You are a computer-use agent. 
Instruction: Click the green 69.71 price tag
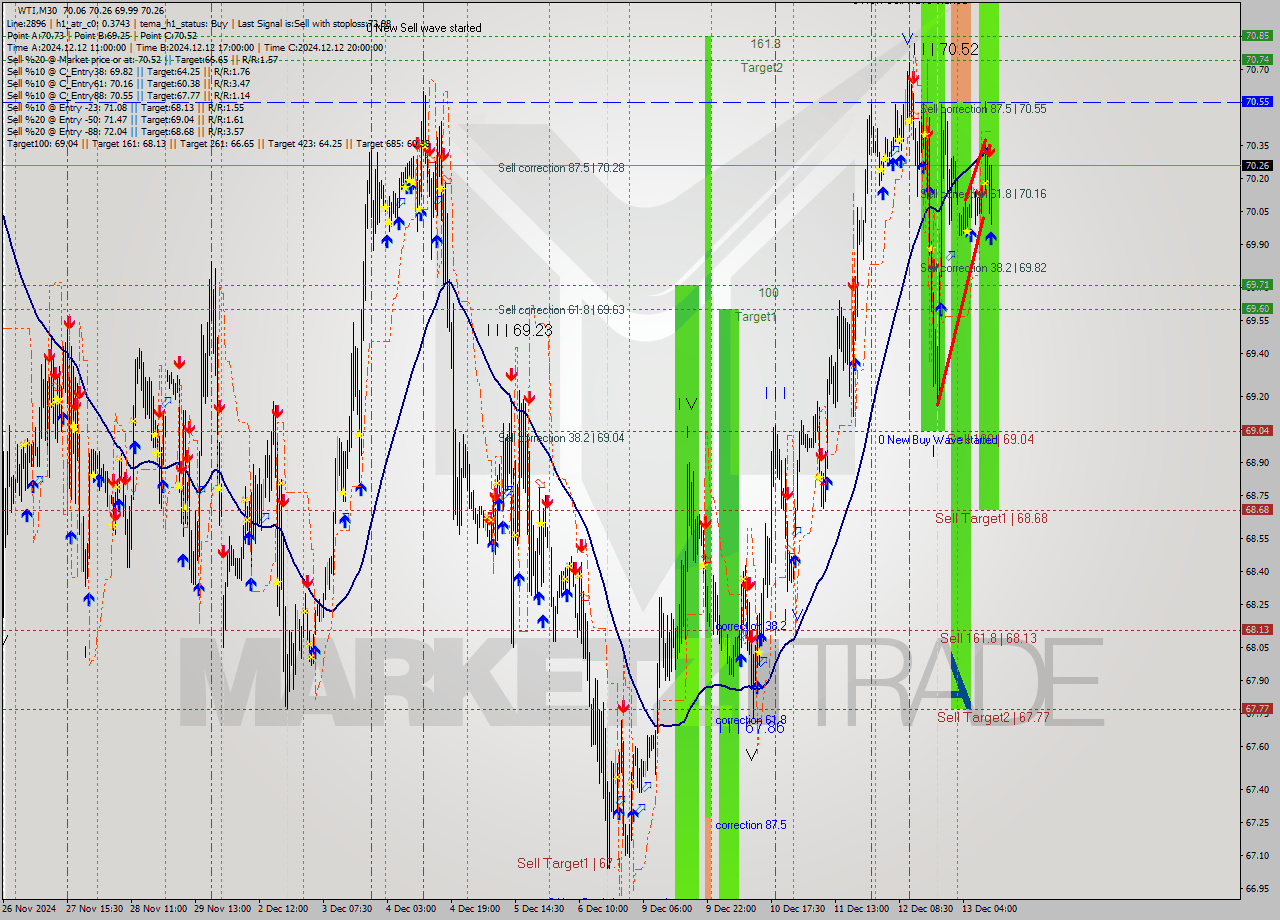tap(1257, 284)
